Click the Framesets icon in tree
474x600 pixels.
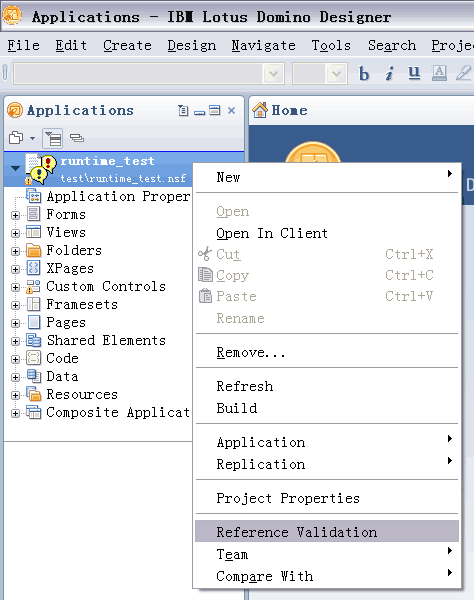coord(34,305)
